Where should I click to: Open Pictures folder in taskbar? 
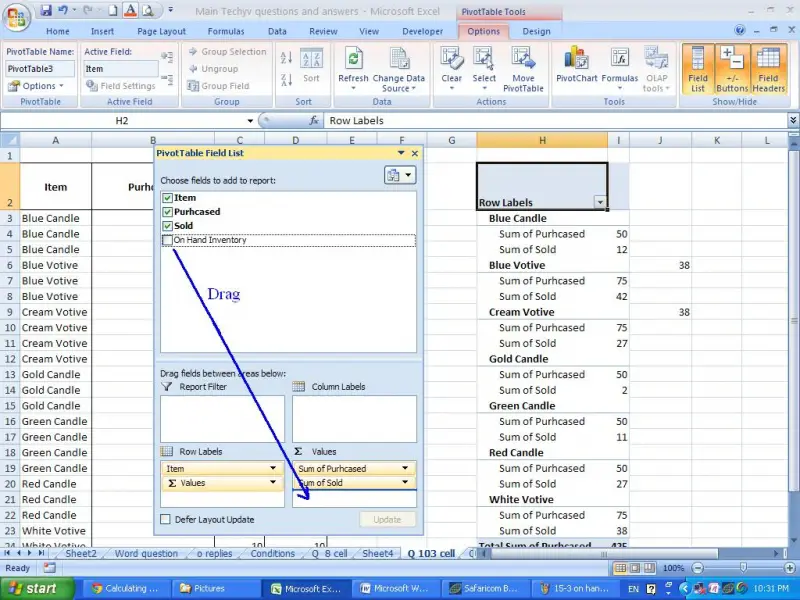tap(215, 588)
